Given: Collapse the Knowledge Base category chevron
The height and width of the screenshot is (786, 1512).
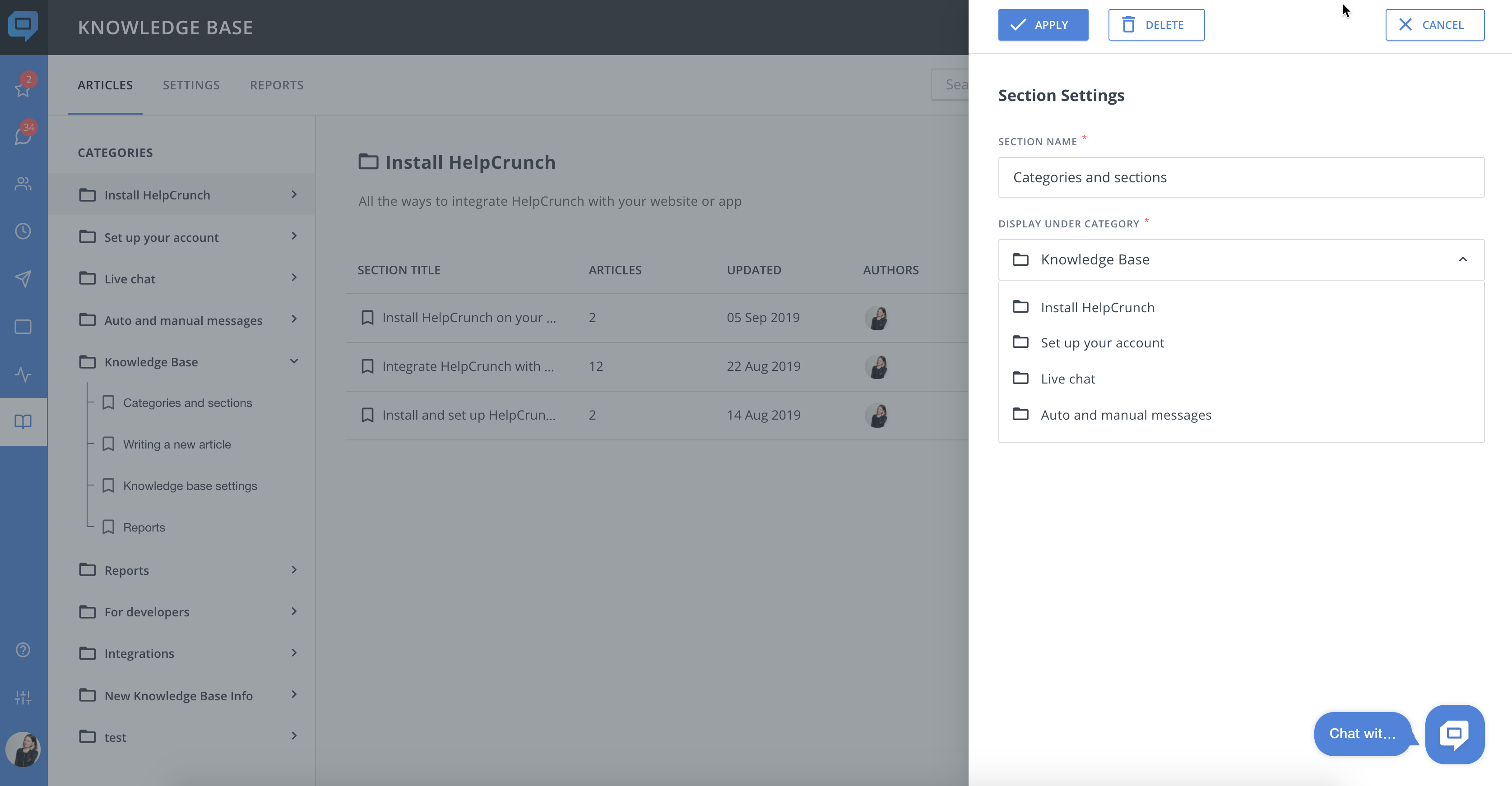Looking at the screenshot, I should click(x=294, y=361).
